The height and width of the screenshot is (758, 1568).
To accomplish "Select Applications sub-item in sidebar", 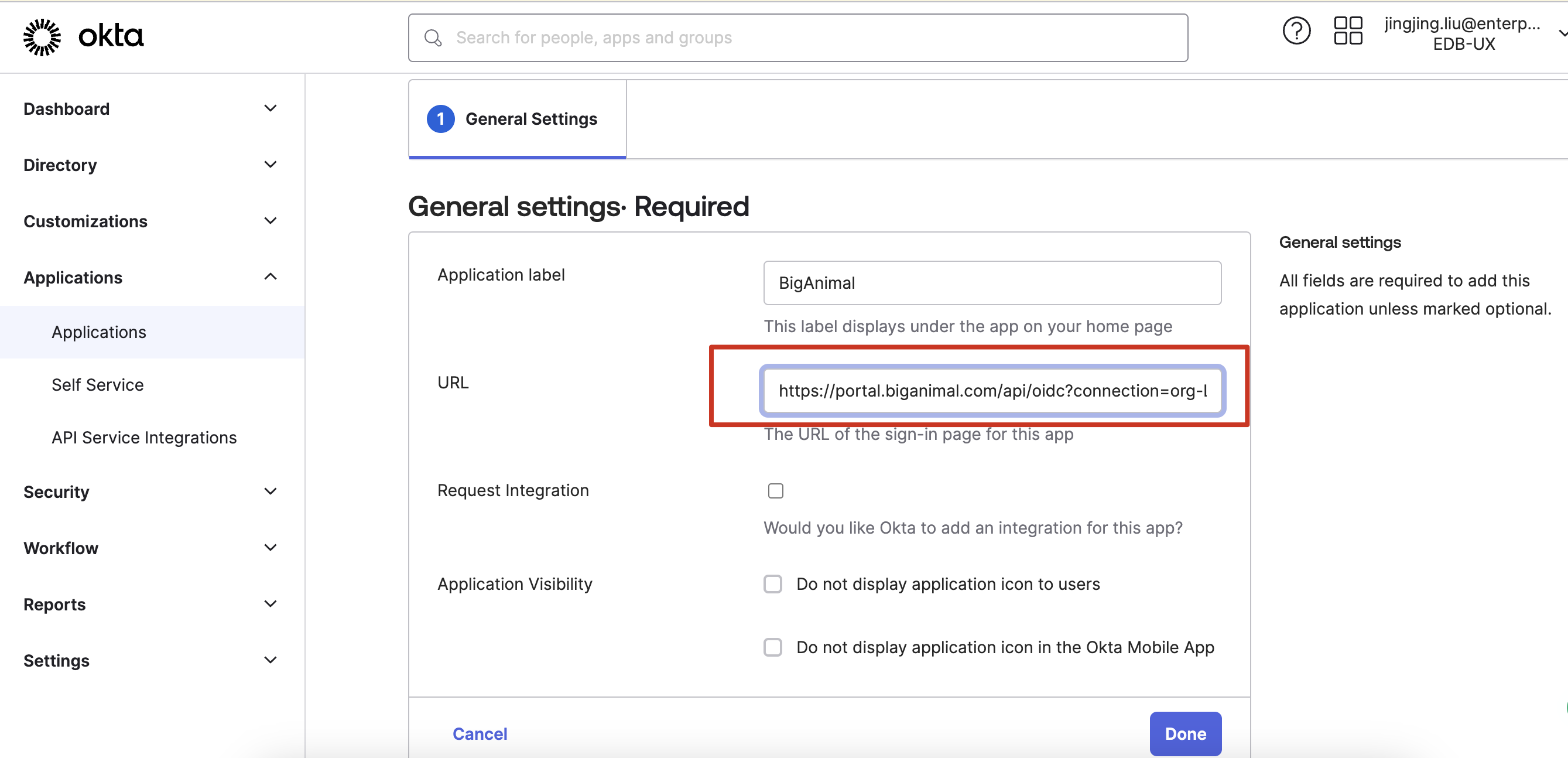I will [152, 332].
